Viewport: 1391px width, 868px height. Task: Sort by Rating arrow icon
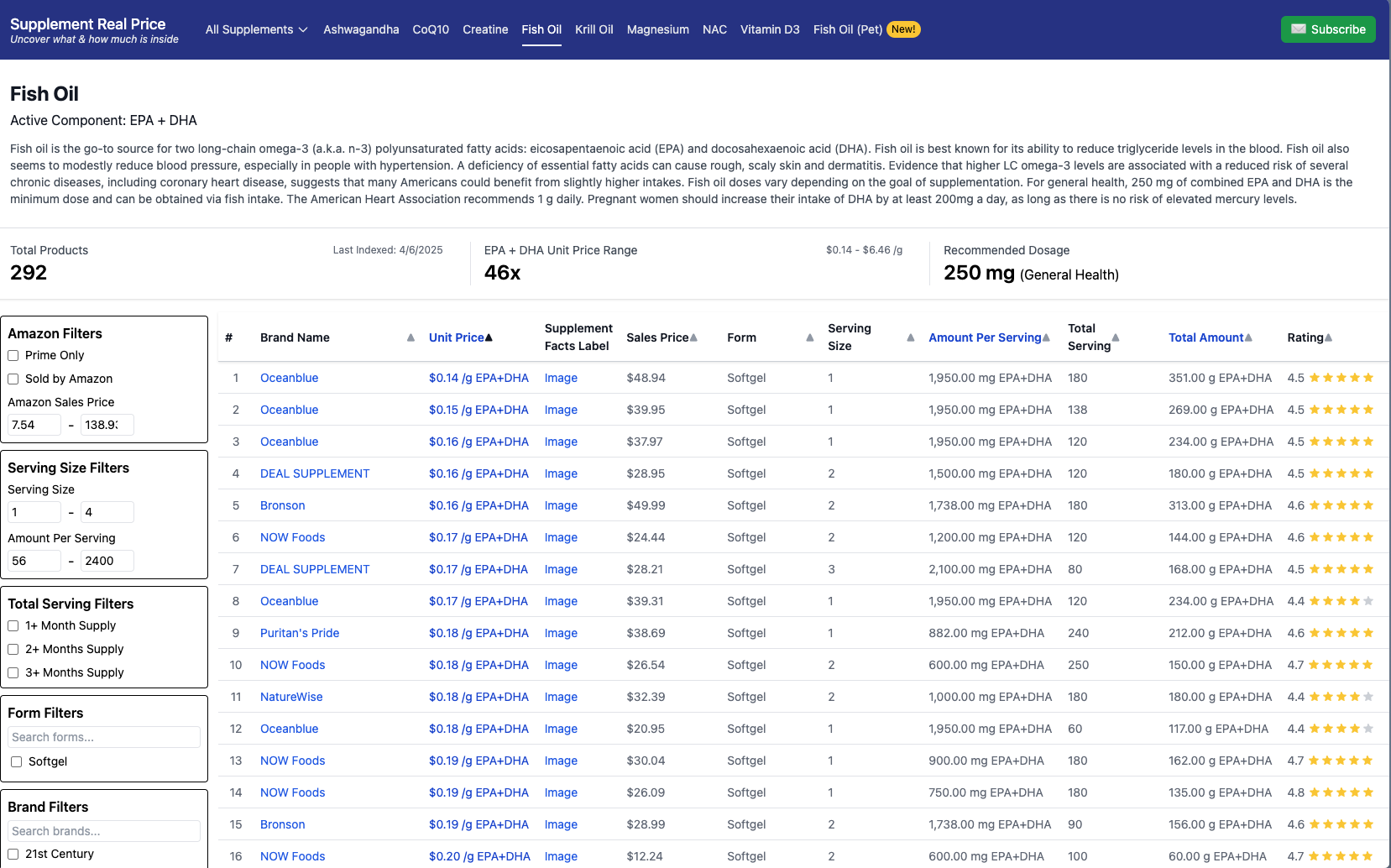tap(1328, 337)
